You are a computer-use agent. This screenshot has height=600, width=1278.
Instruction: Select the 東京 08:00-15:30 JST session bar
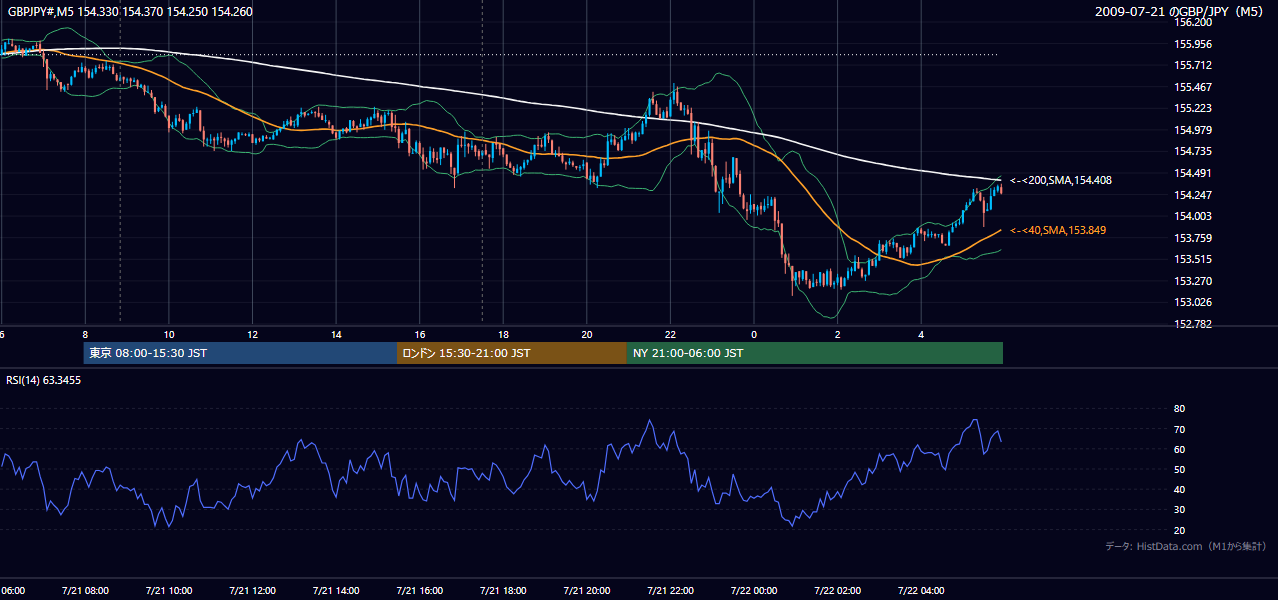coord(240,353)
